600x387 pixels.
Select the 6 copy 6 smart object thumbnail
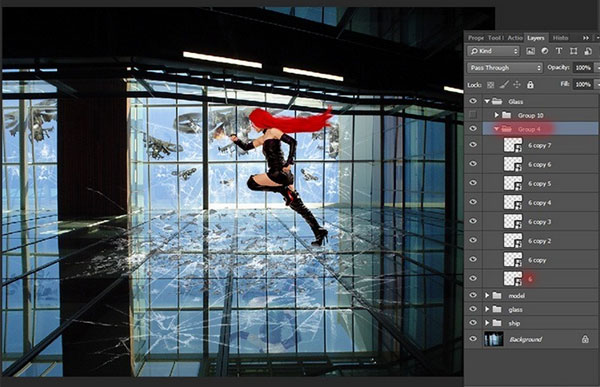513,164
